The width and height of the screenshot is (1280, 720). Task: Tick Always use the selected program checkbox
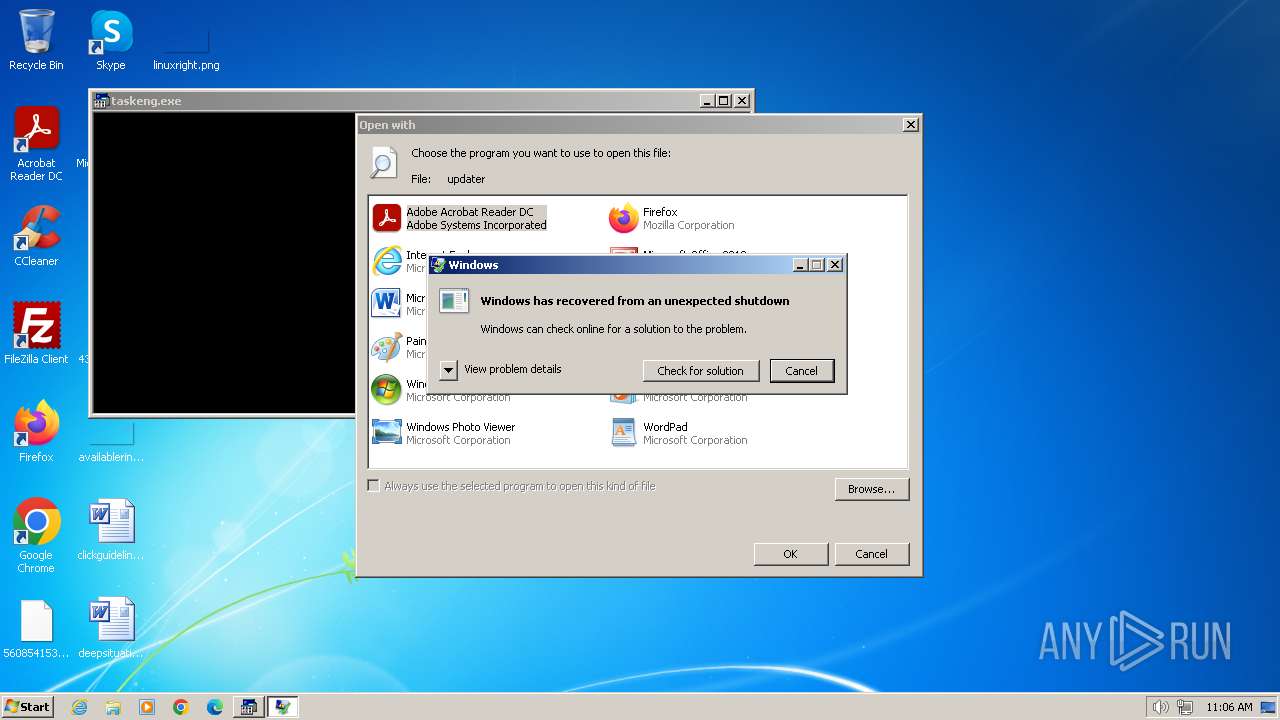click(374, 486)
